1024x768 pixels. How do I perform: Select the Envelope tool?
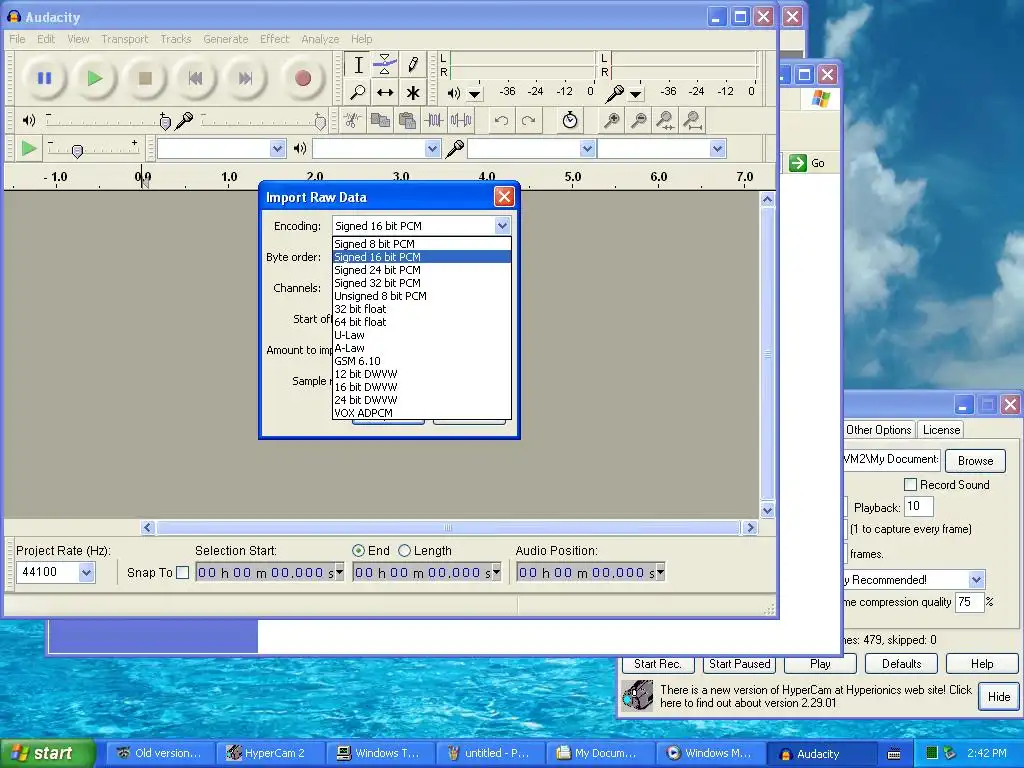(x=385, y=65)
